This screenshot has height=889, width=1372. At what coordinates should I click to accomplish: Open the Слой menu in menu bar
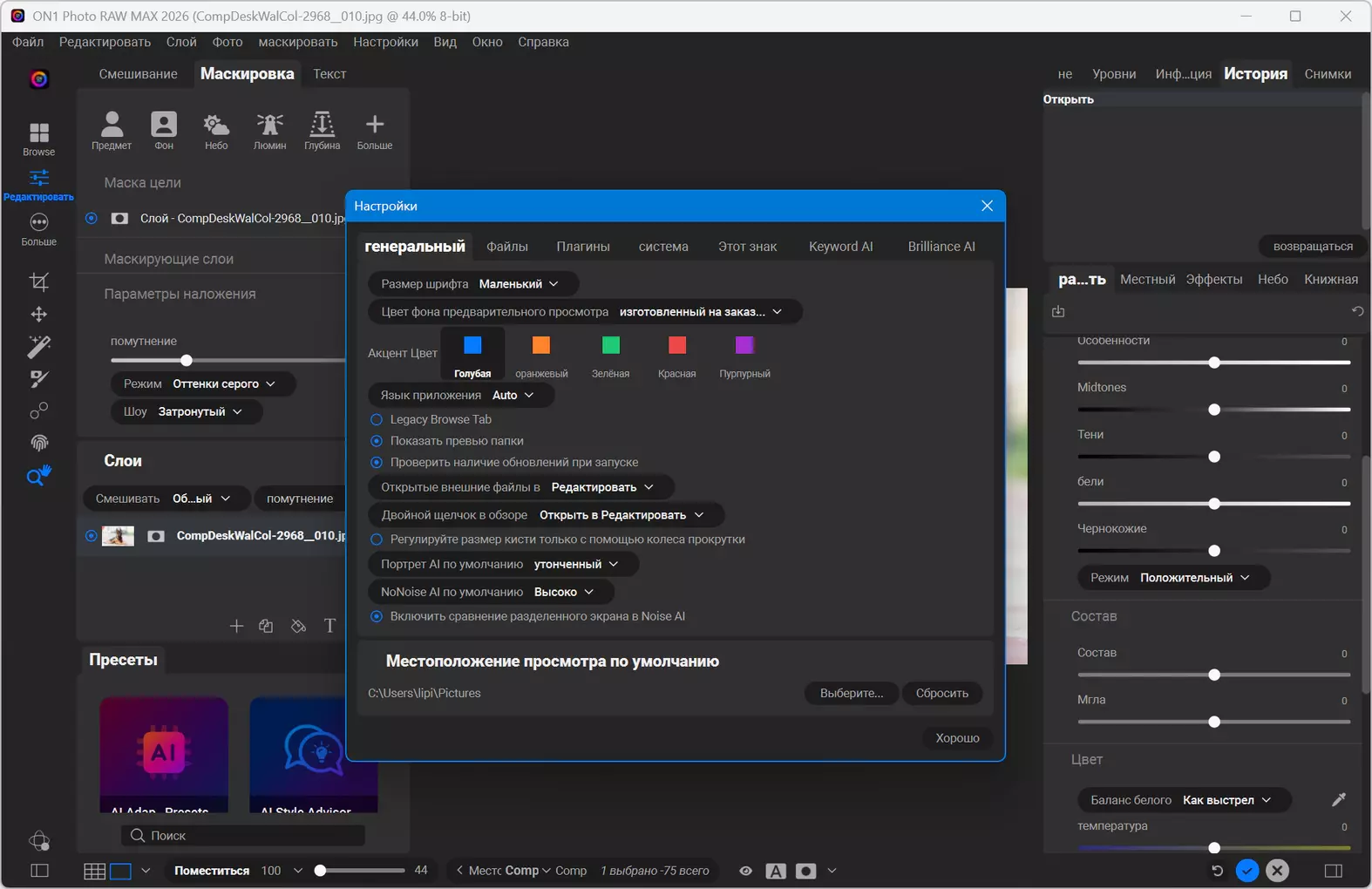(x=181, y=42)
